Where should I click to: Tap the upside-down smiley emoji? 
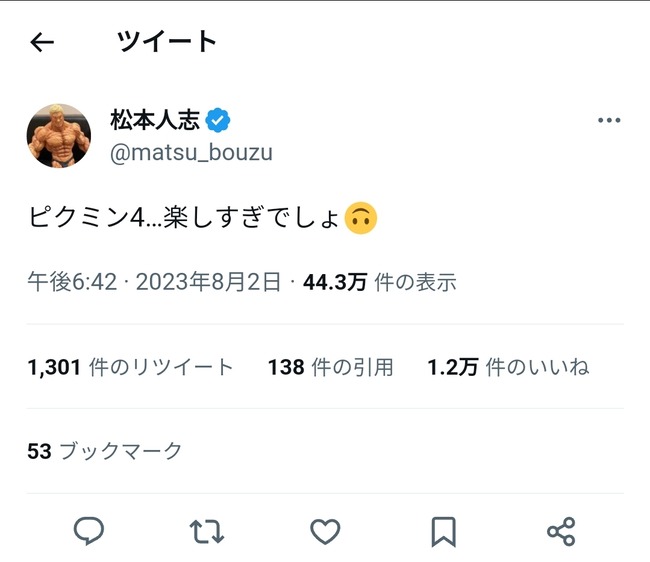[x=360, y=217]
